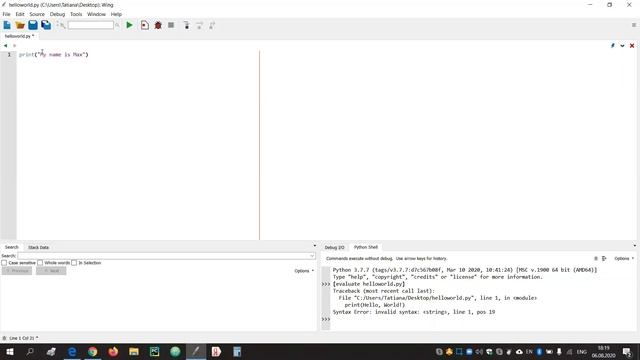
Task: Open the left bottom panel menu arrow
Action: click(314, 246)
